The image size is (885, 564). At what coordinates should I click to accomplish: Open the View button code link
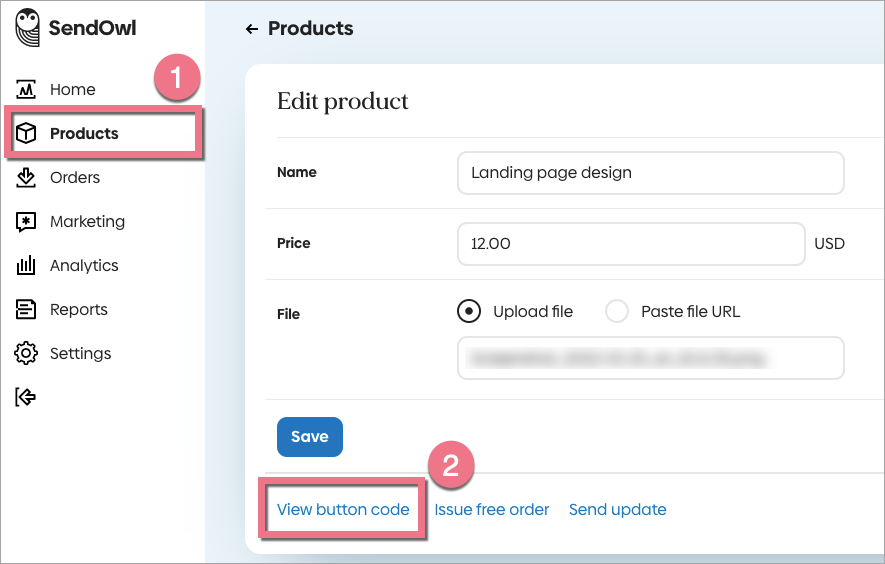point(343,510)
